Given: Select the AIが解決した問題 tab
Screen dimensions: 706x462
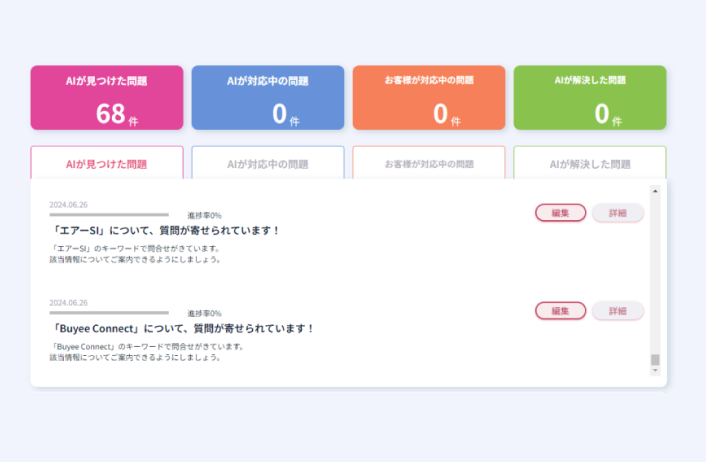Looking at the screenshot, I should [590, 163].
